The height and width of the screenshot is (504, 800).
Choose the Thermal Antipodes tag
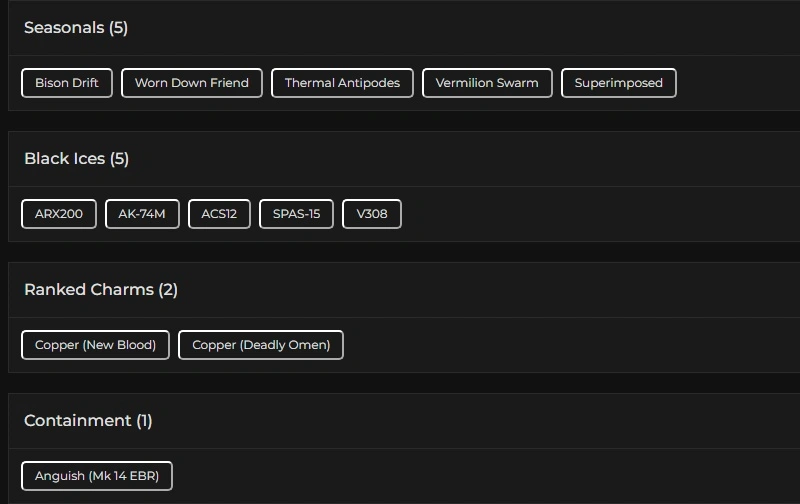(342, 83)
